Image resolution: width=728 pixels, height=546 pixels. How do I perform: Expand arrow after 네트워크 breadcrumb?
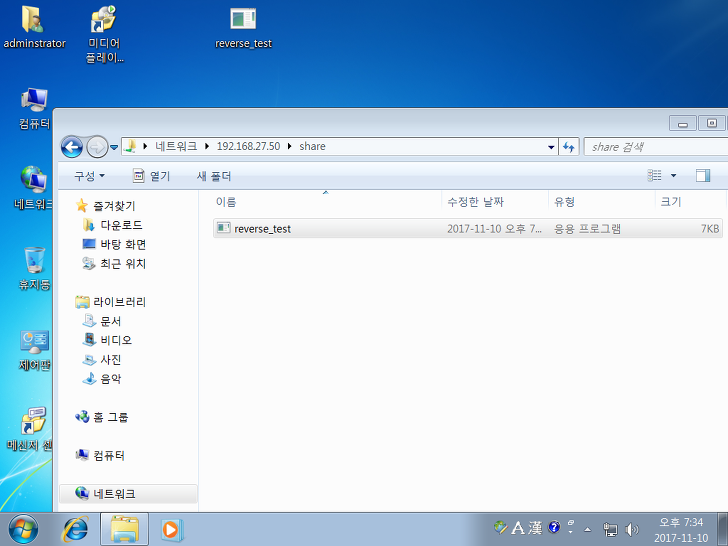coord(207,146)
